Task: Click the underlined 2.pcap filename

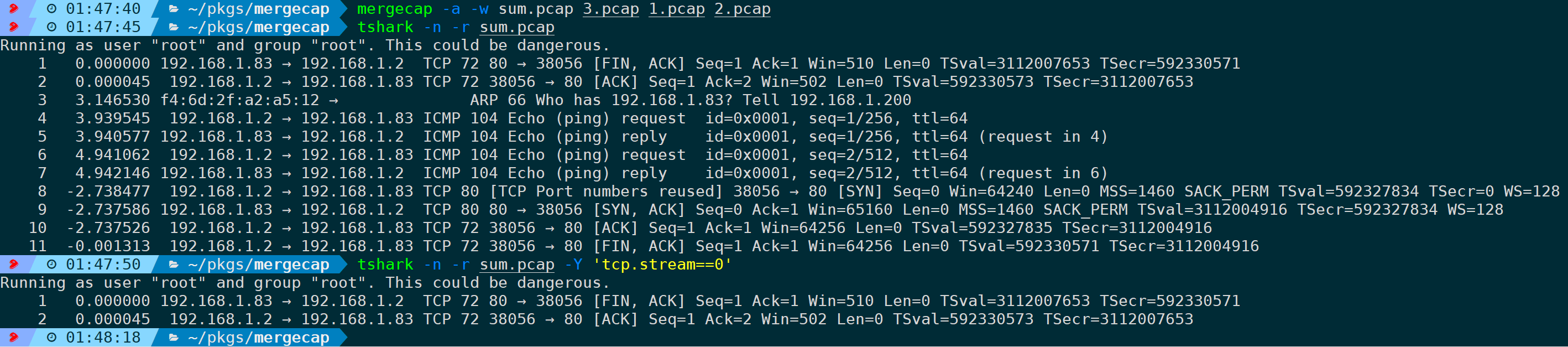Action: 742,9
